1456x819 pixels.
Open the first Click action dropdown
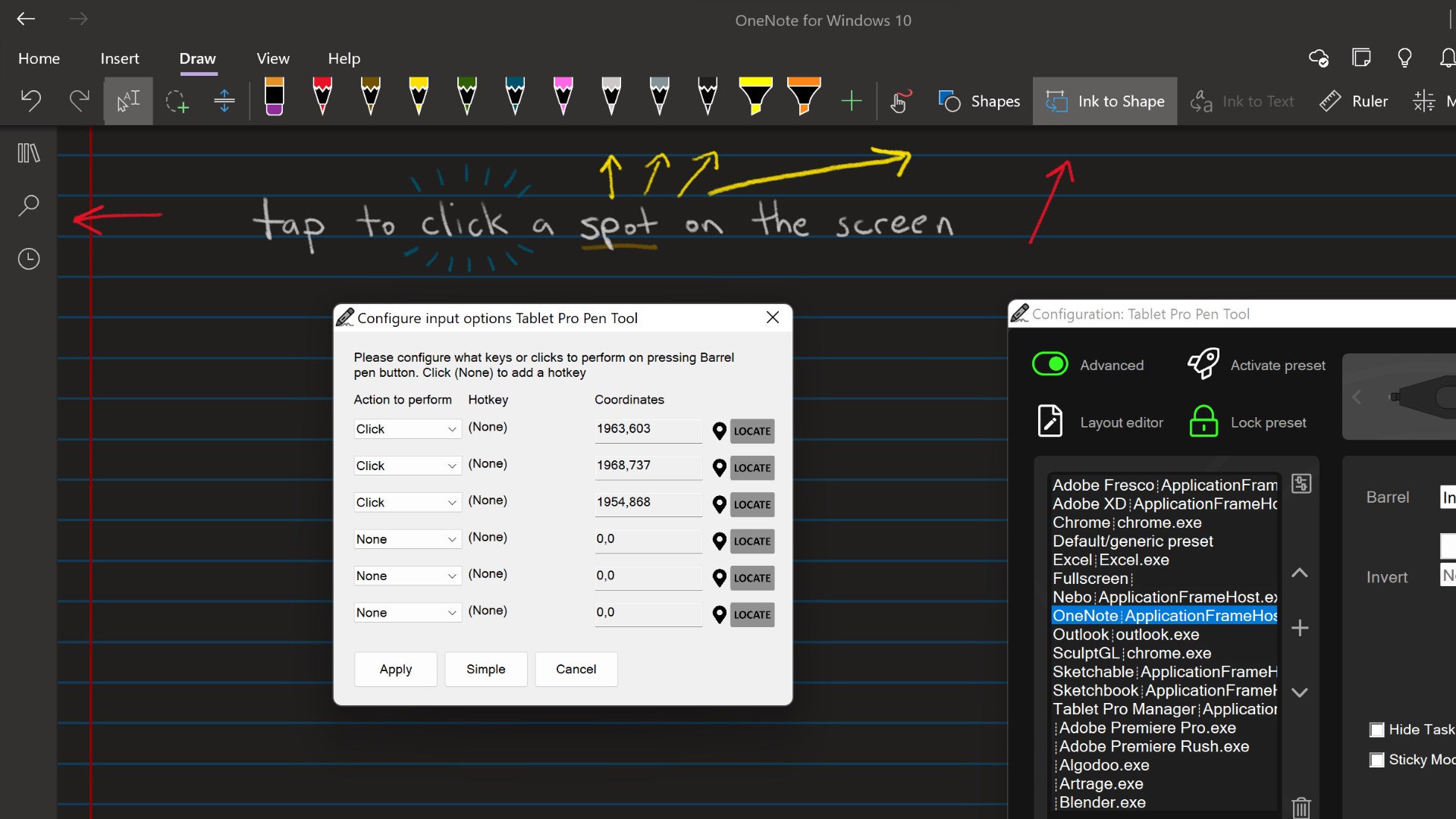[406, 428]
